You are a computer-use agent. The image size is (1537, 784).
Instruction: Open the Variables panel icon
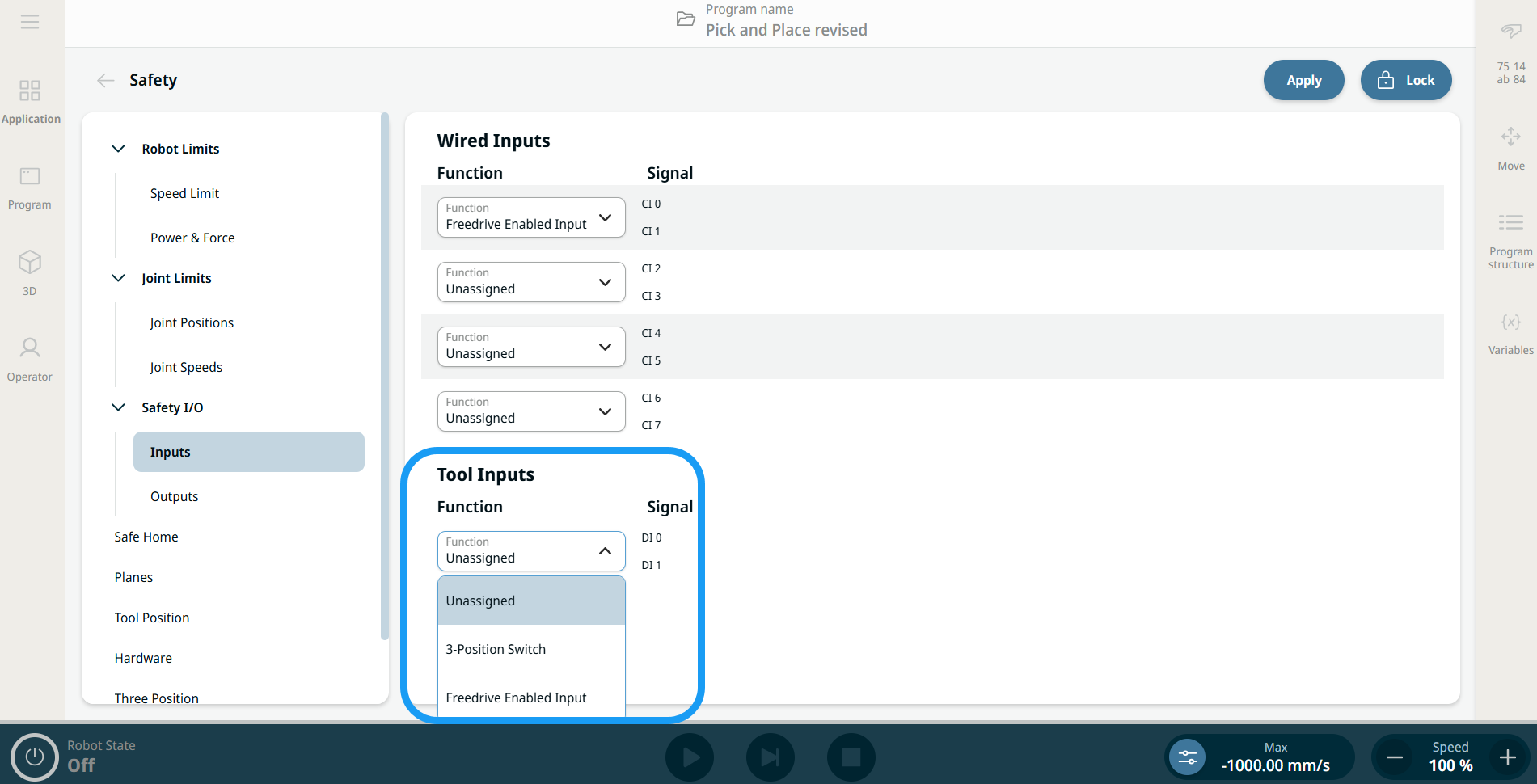click(x=1510, y=322)
